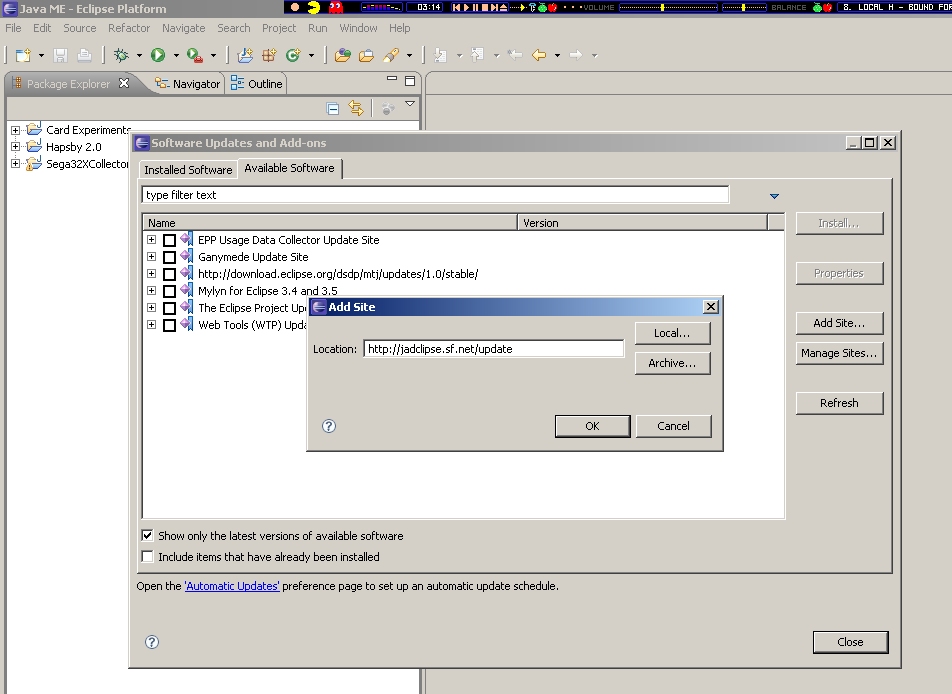
Task: Click the Local... button
Action: tap(672, 333)
